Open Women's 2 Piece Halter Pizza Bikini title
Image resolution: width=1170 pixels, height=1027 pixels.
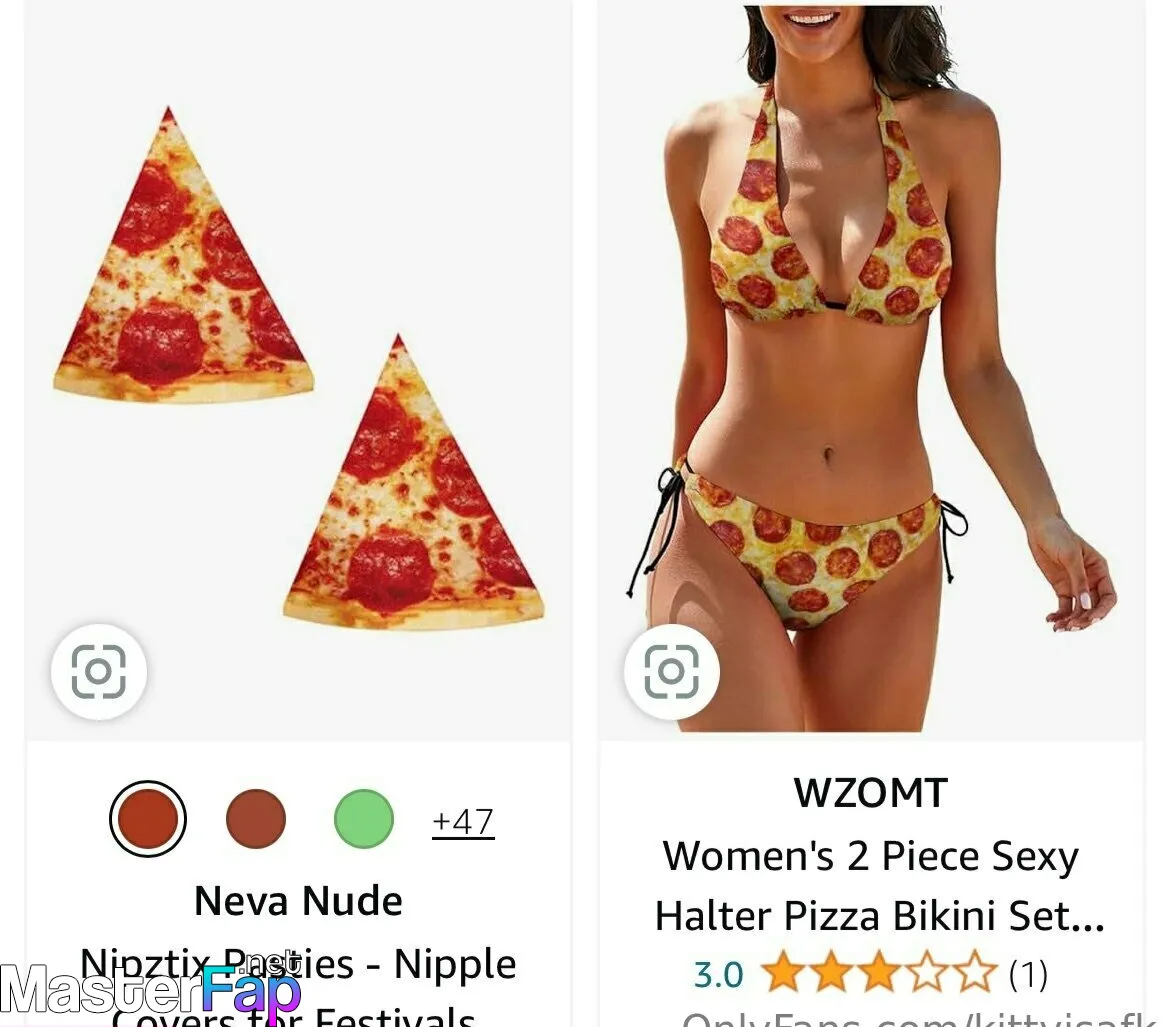(x=878, y=885)
